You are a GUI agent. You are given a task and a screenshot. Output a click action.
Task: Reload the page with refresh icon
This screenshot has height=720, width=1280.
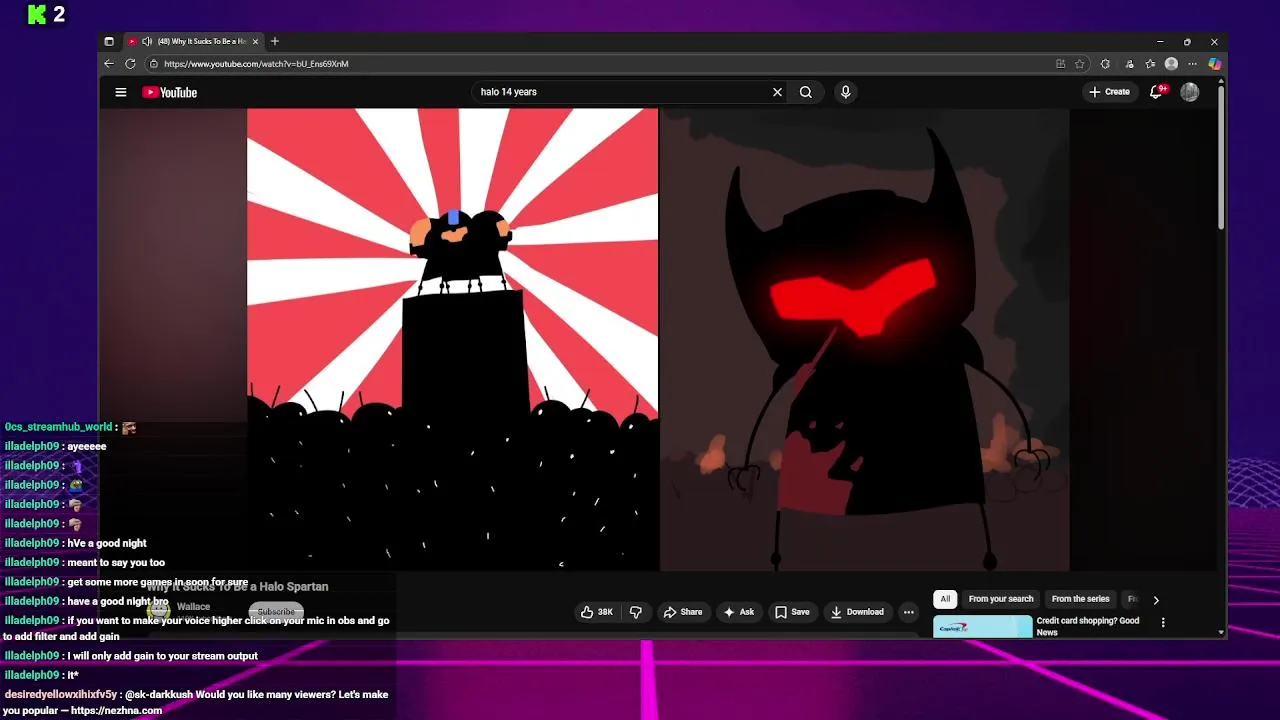[130, 64]
